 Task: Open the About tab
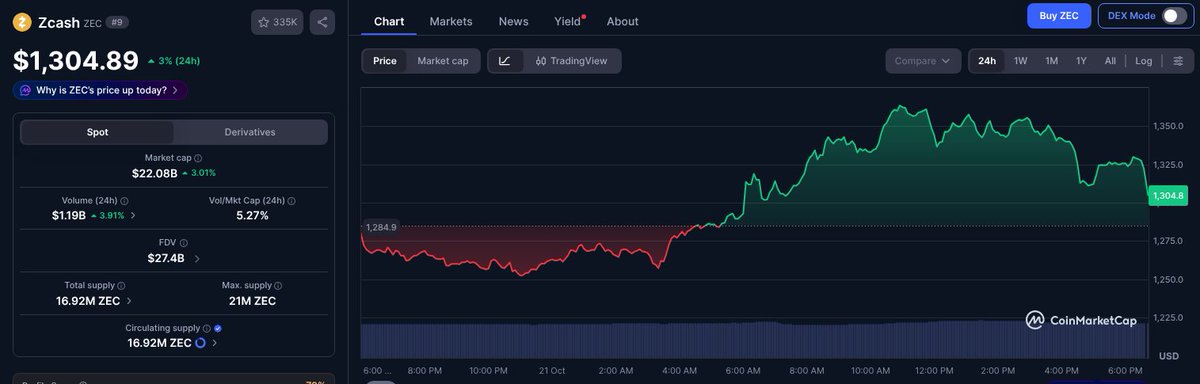(622, 21)
